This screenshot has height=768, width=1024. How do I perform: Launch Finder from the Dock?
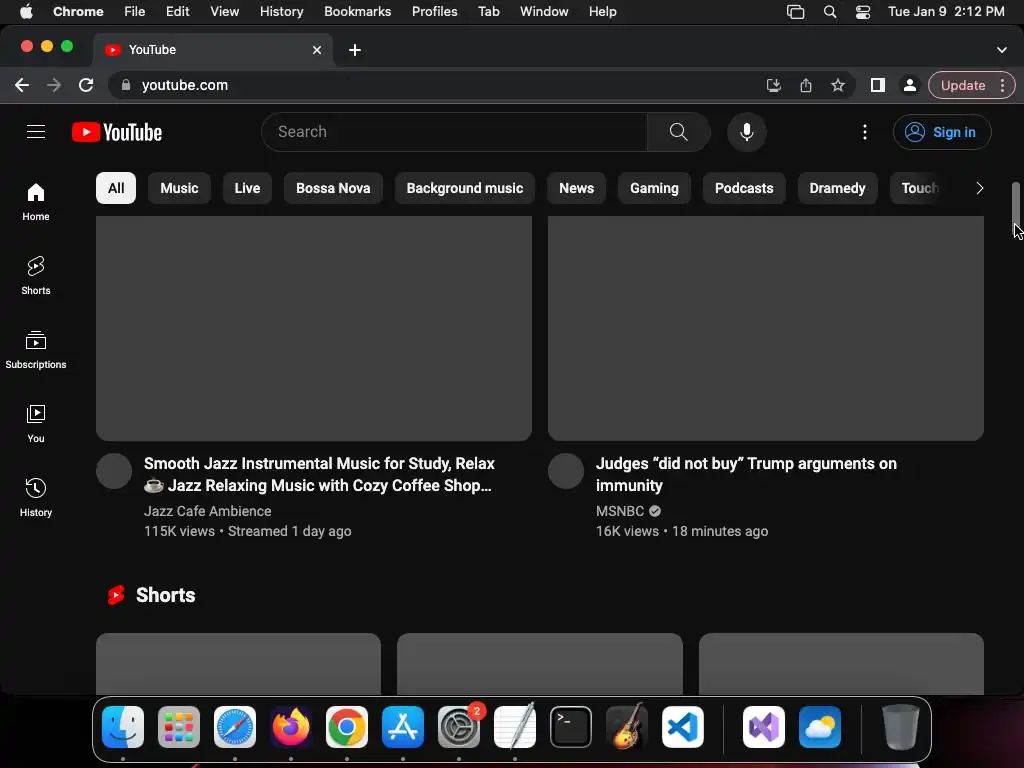point(123,727)
